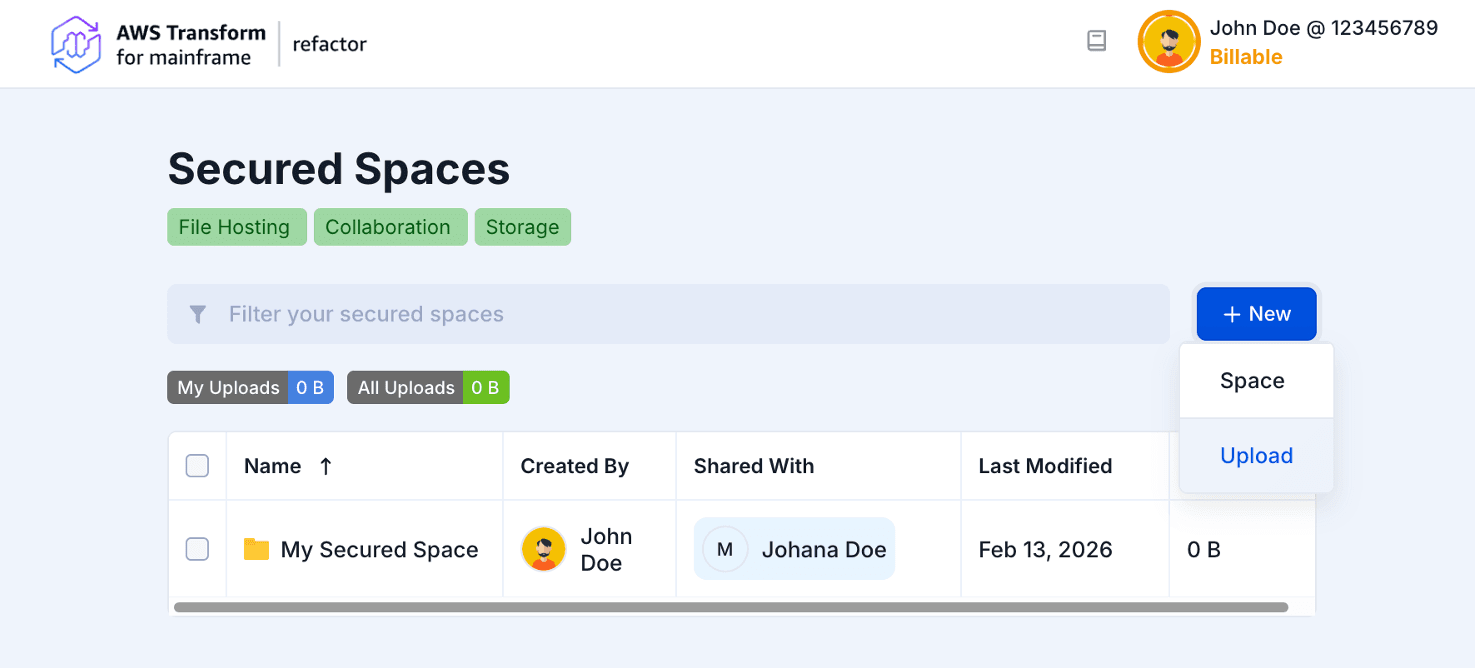
Task: Click the Billable link under John Doe
Action: 1245,57
